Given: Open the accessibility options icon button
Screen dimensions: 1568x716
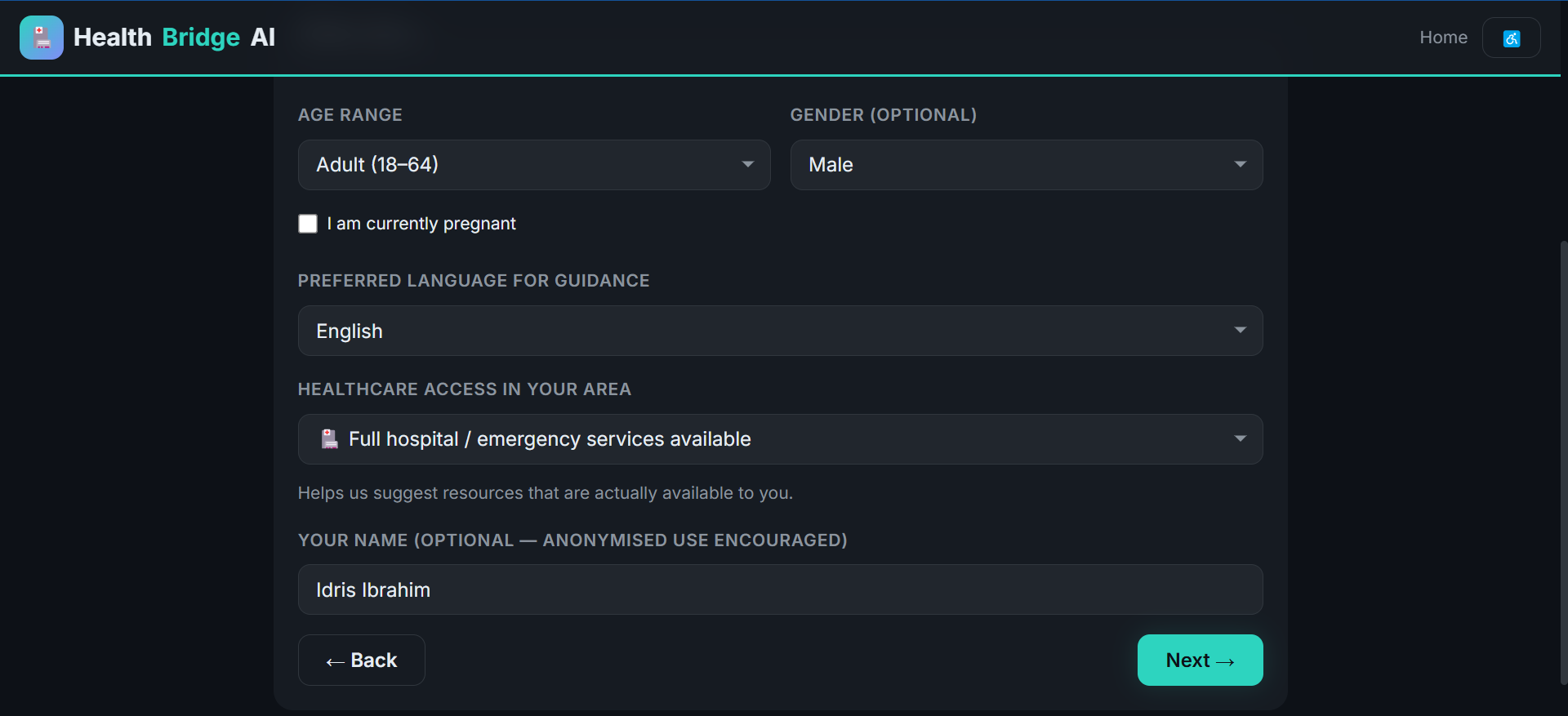Looking at the screenshot, I should (x=1512, y=38).
